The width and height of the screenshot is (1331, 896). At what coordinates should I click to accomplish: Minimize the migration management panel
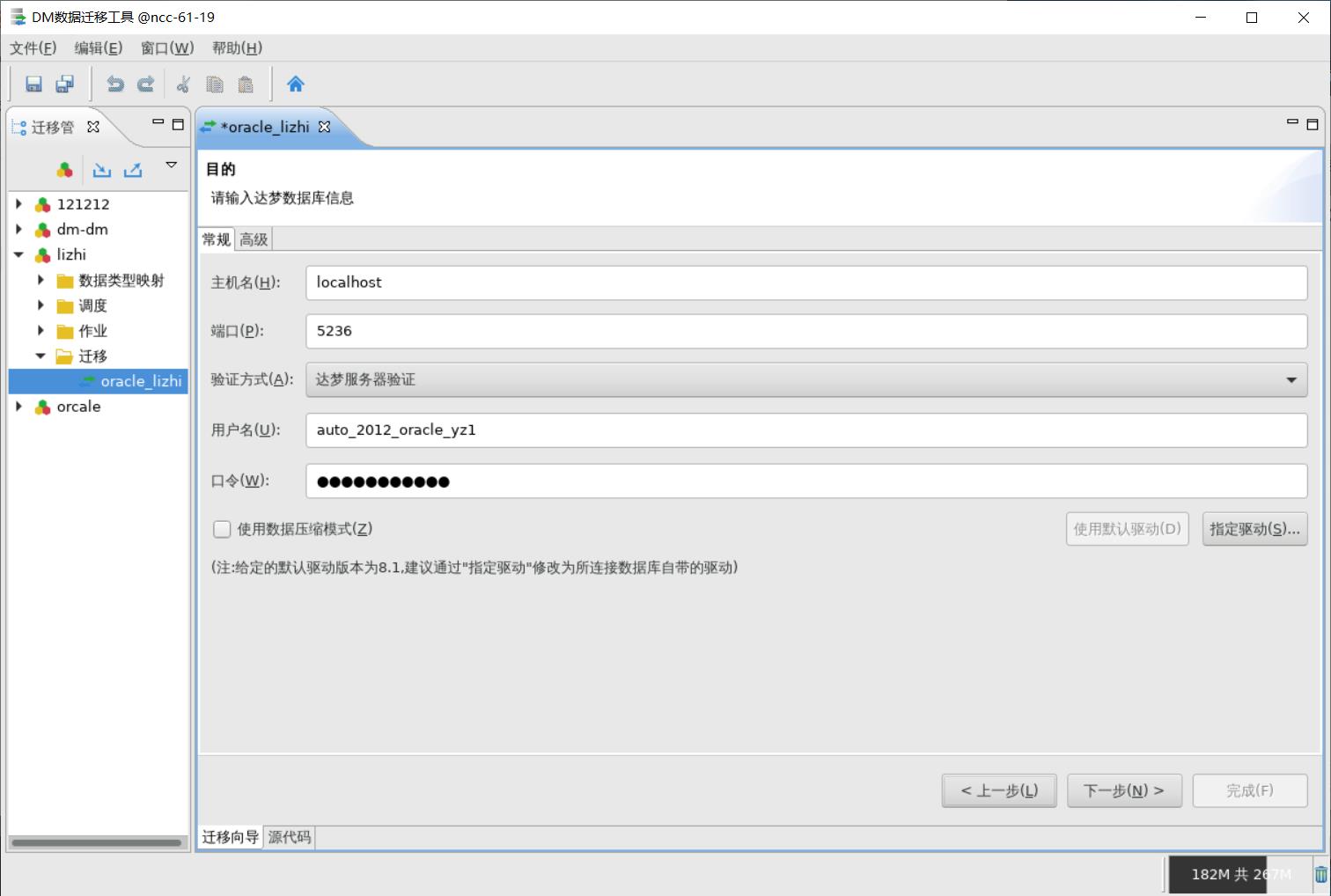158,123
